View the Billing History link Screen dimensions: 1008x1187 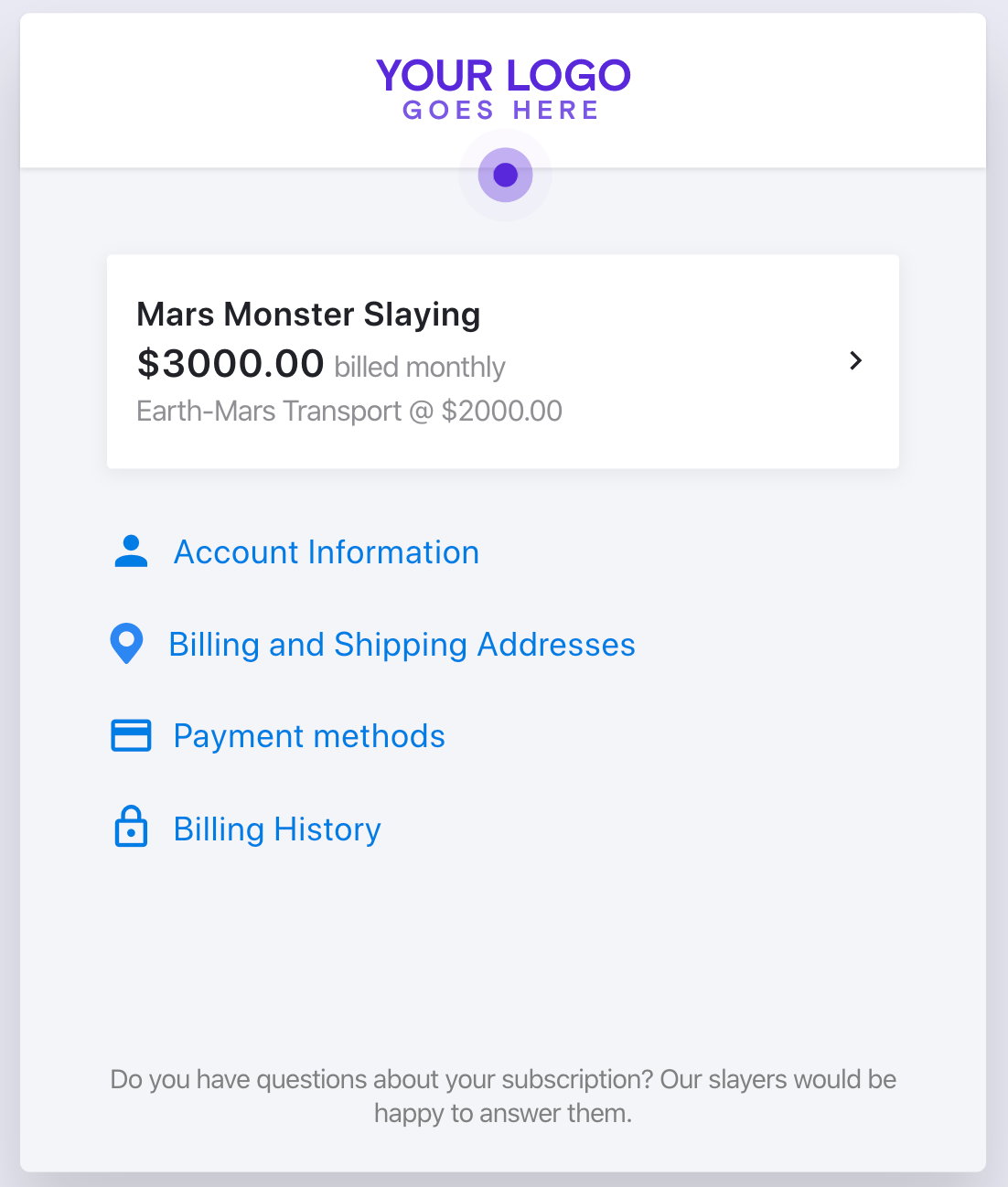(x=277, y=829)
